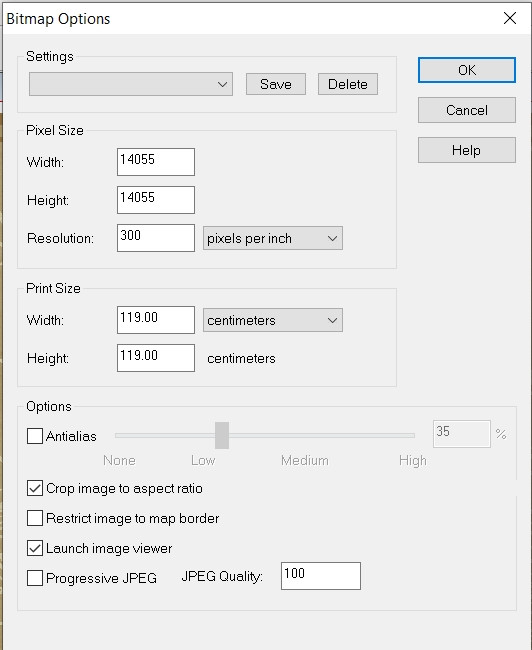
Task: Click the Delete settings button
Action: (x=348, y=84)
